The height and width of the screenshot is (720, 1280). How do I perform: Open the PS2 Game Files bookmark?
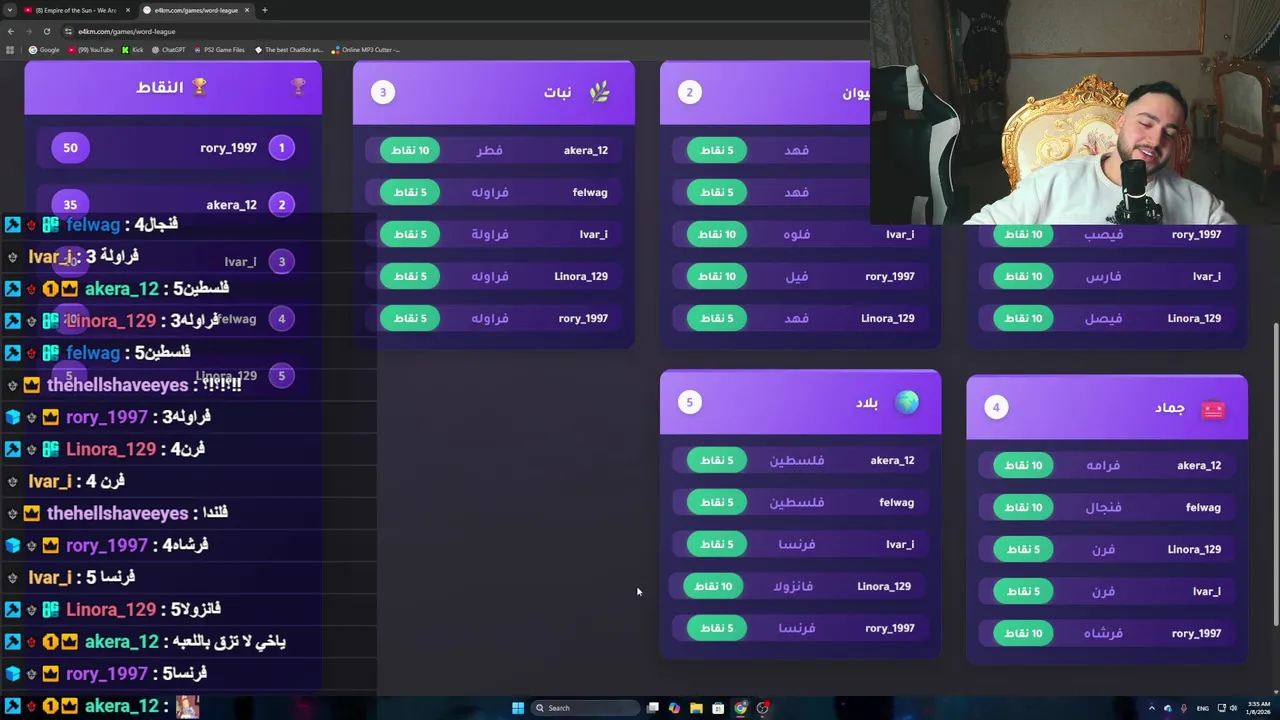219,49
